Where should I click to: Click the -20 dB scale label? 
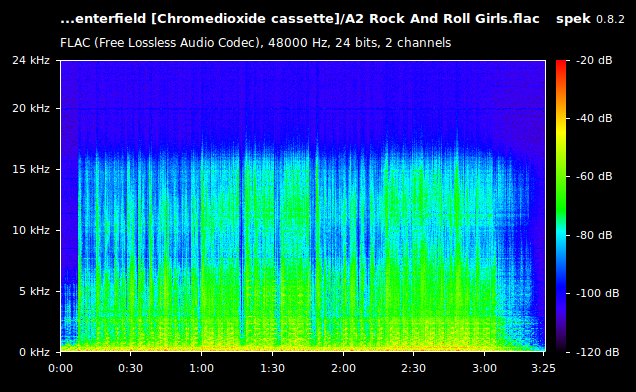(594, 60)
